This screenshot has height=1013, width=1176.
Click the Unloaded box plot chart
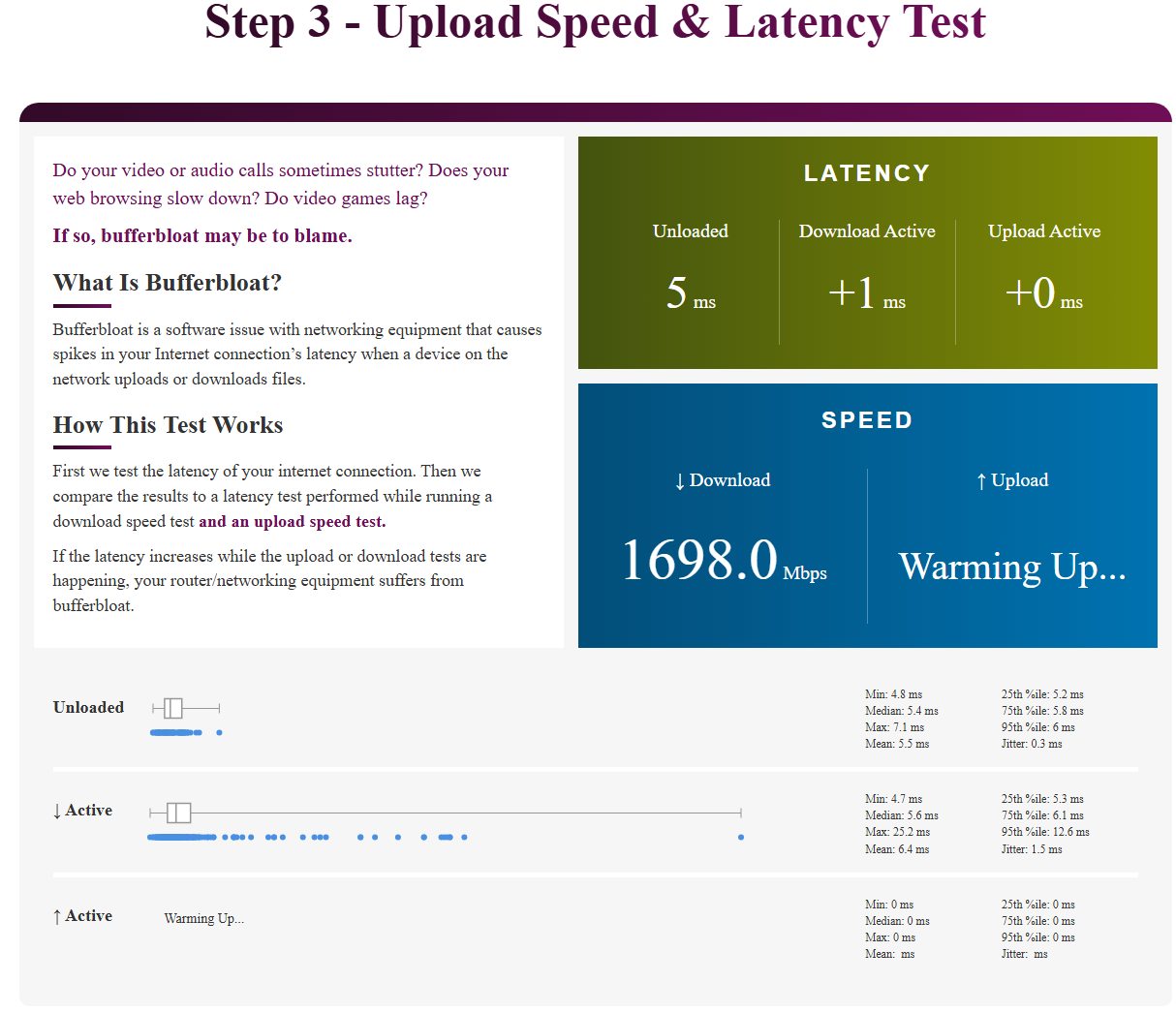[x=186, y=708]
